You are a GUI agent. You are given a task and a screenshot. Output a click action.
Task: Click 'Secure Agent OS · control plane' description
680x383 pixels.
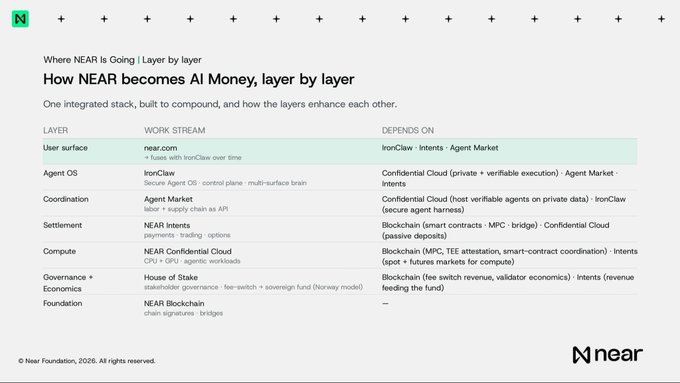[x=193, y=183]
